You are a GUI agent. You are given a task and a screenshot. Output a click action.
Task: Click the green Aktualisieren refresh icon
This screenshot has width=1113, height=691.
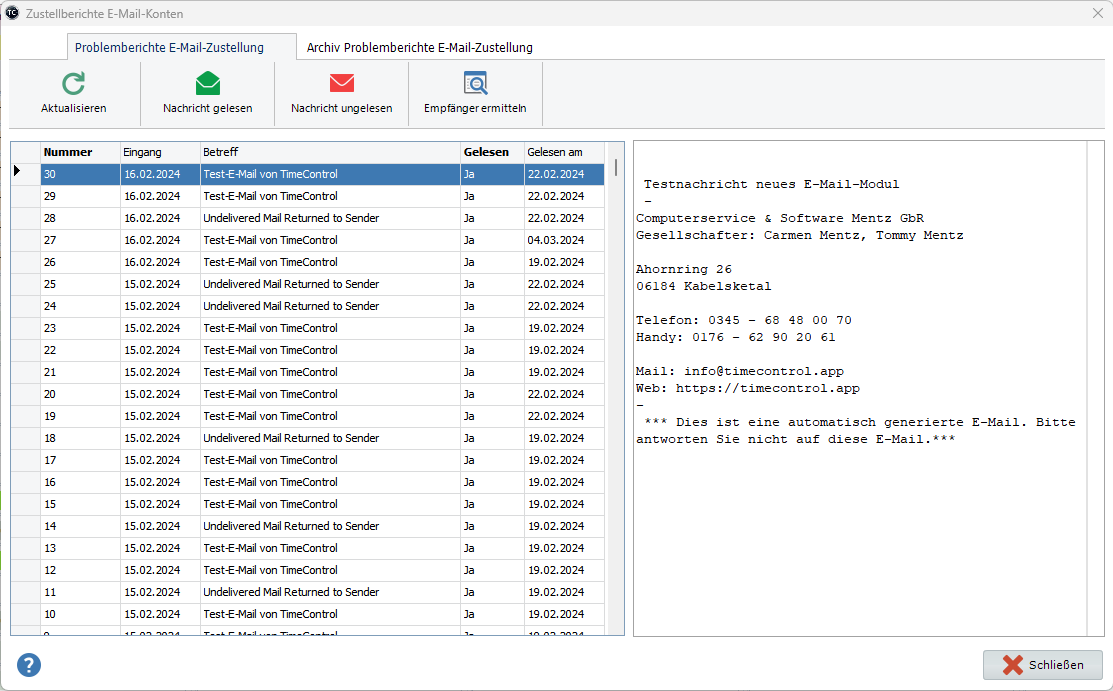coord(73,84)
